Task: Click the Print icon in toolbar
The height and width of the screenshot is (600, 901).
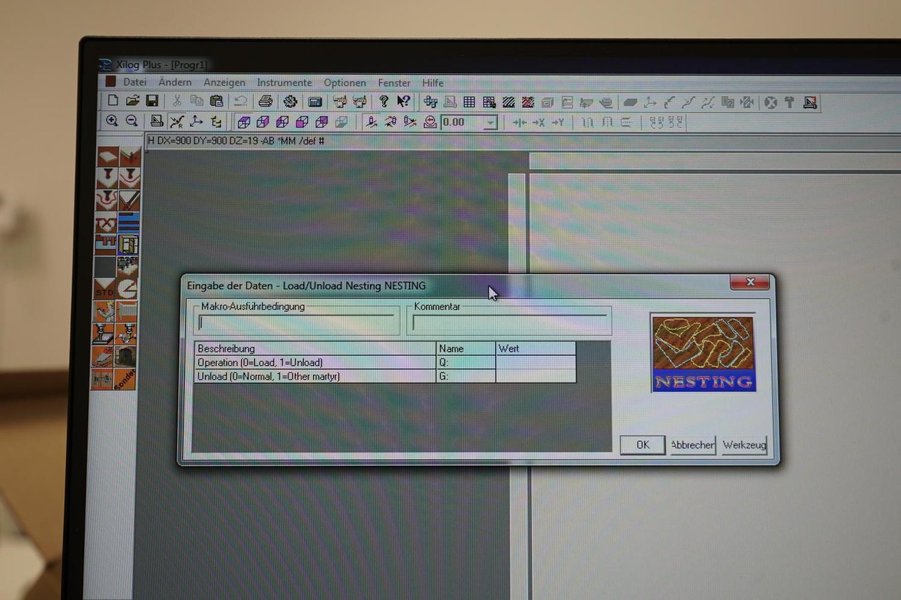Action: [x=265, y=101]
